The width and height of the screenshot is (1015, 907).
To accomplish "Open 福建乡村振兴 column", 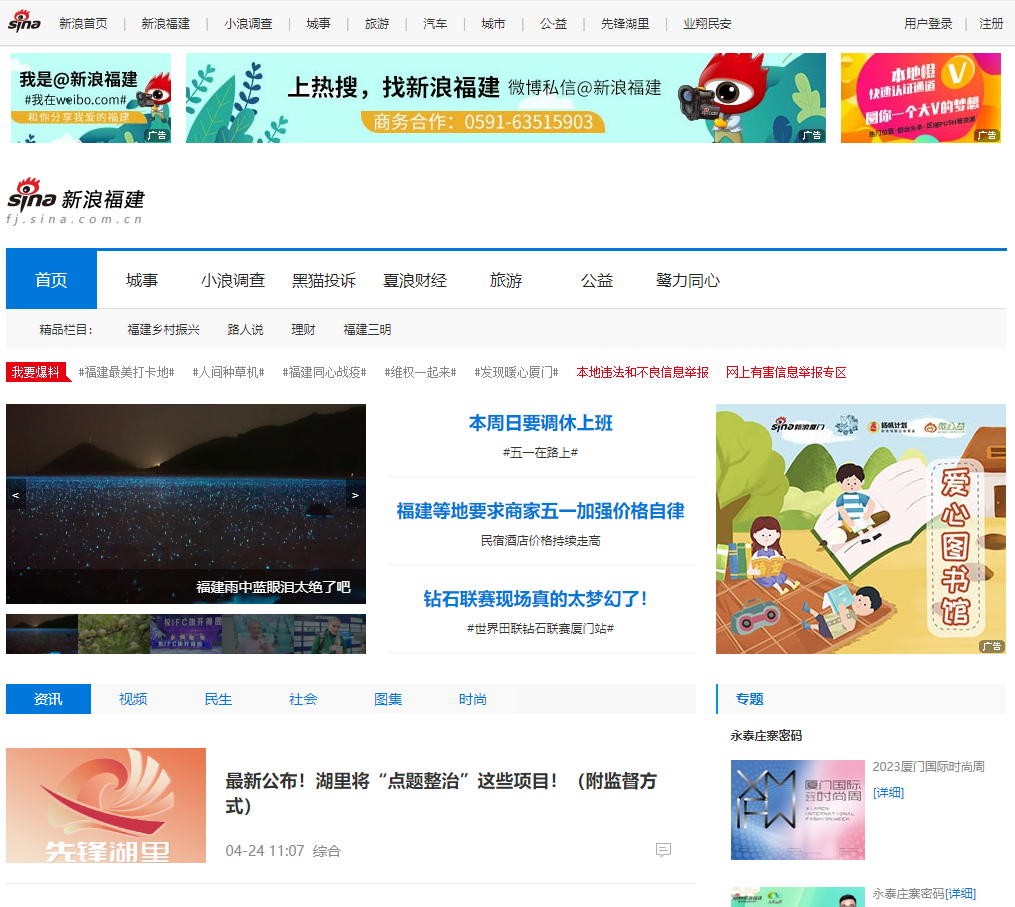I will coord(163,330).
